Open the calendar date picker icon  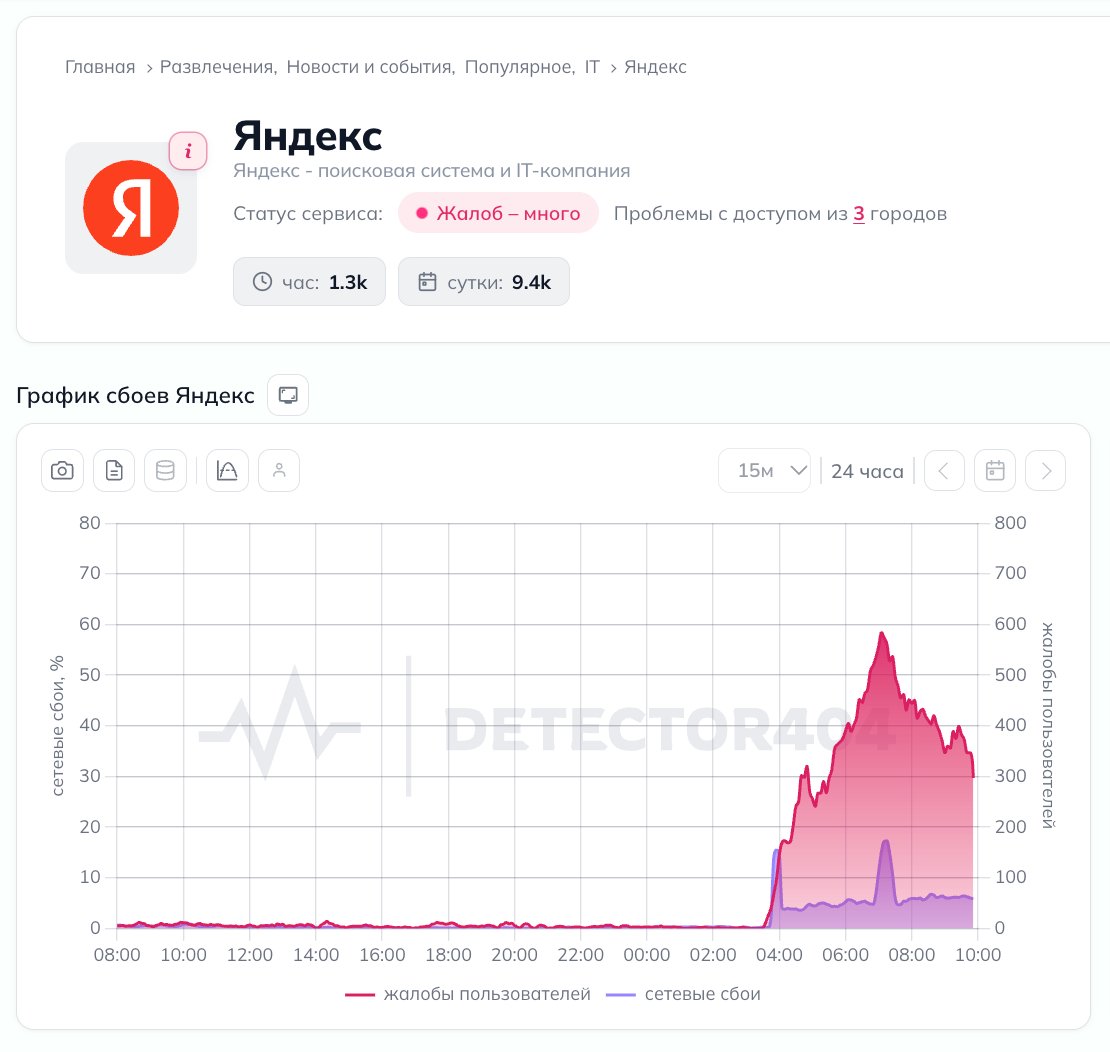[995, 471]
